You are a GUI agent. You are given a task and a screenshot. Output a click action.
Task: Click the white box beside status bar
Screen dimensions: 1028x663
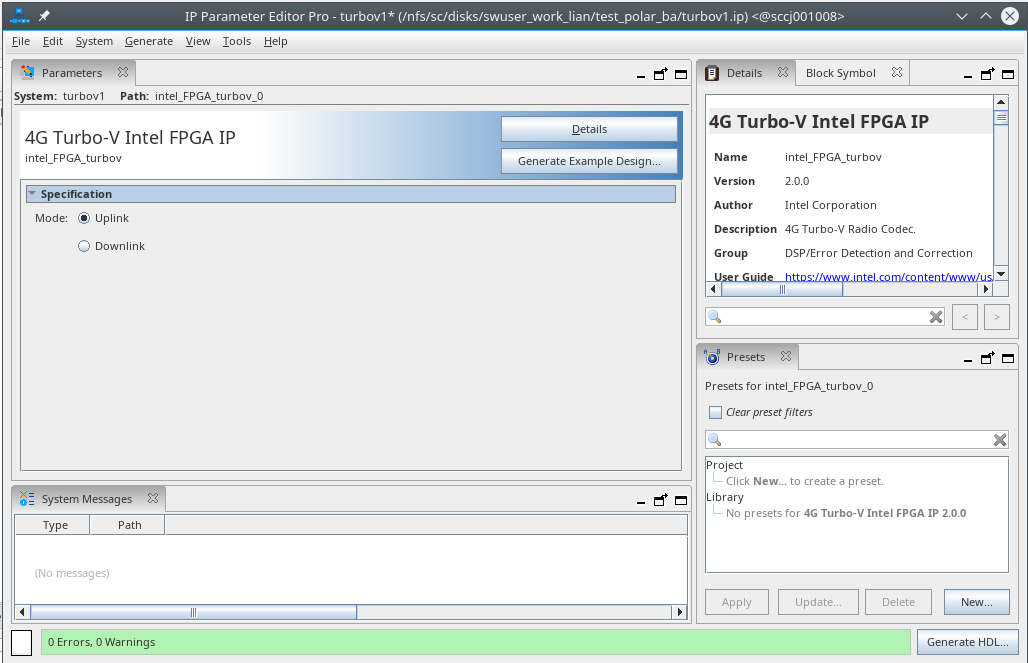(x=22, y=643)
